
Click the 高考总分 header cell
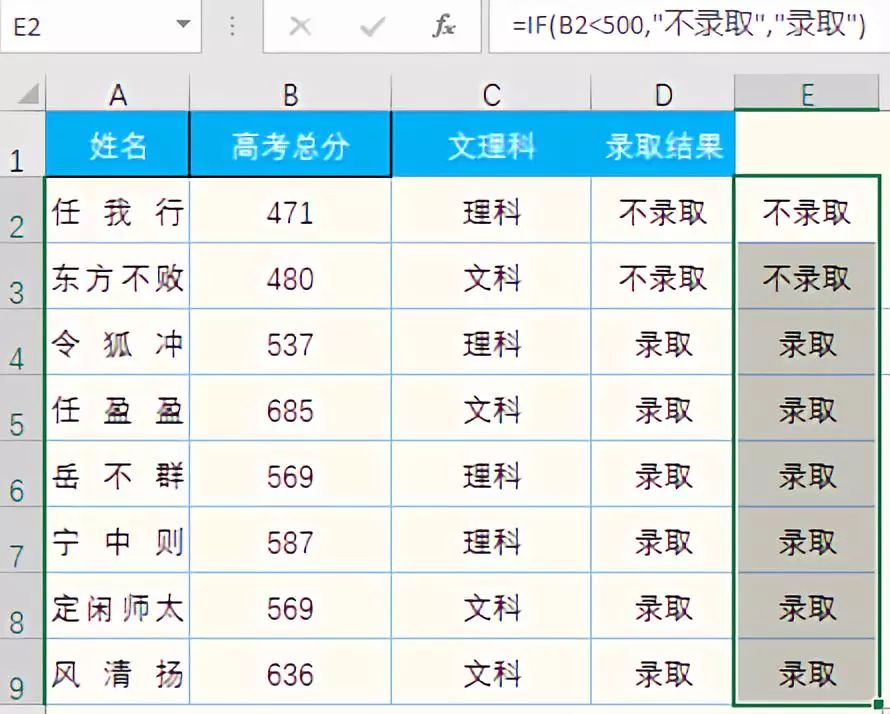[290, 146]
